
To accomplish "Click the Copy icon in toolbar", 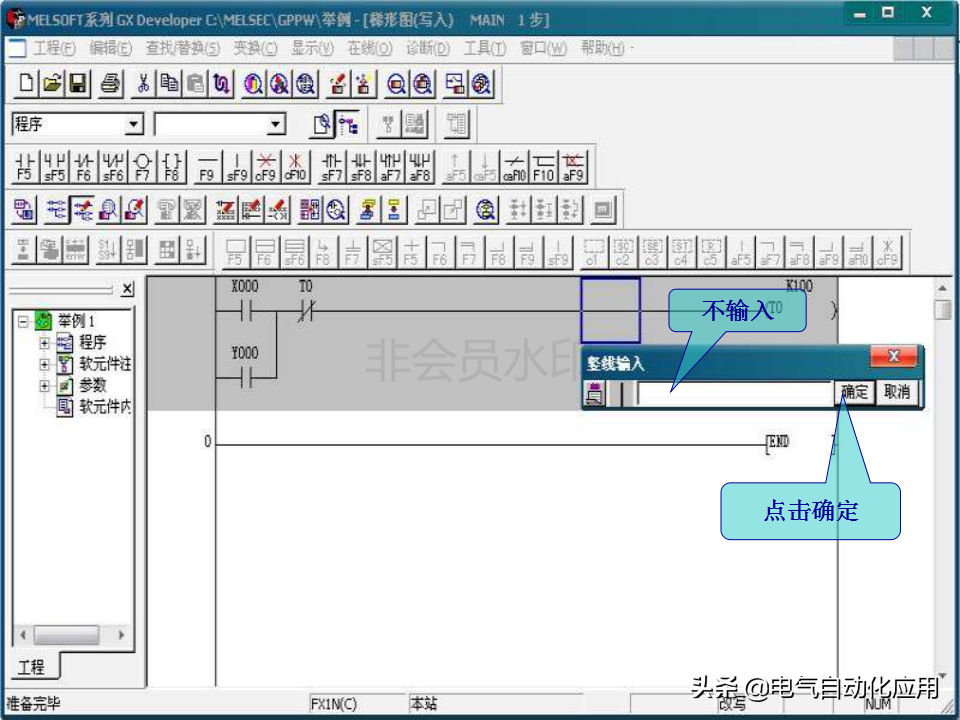I will coord(168,83).
